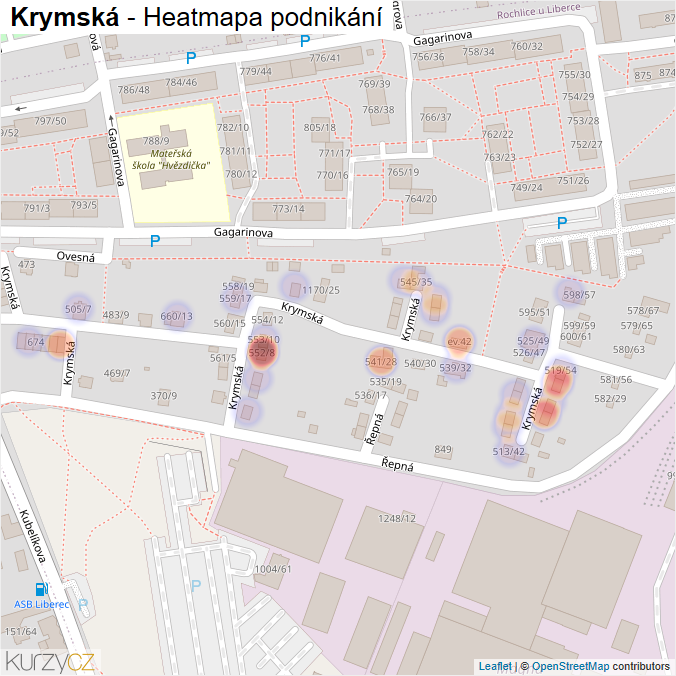
Task: Click the Kubelíkova street label
Action: 33,536
